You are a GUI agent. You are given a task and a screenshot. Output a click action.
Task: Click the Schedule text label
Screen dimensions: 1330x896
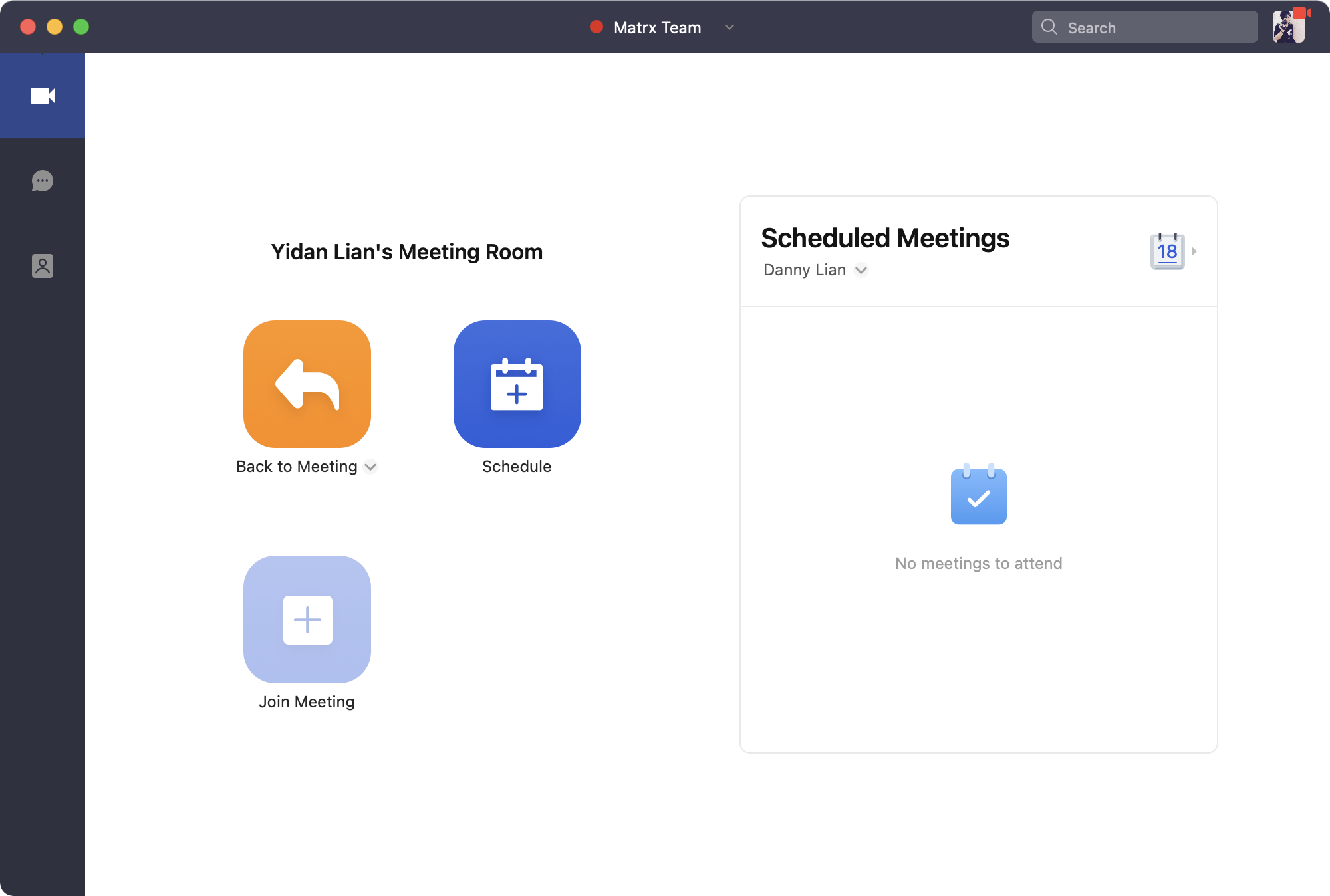(517, 467)
